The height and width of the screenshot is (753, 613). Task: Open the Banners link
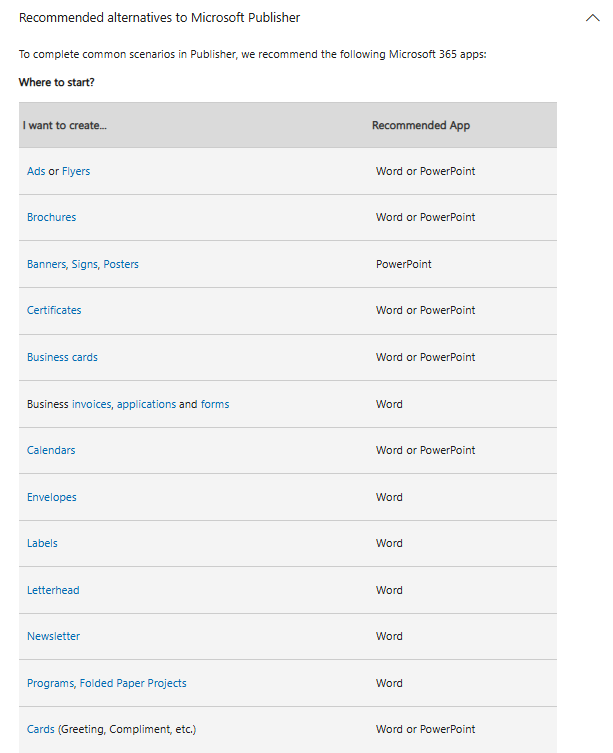point(48,264)
